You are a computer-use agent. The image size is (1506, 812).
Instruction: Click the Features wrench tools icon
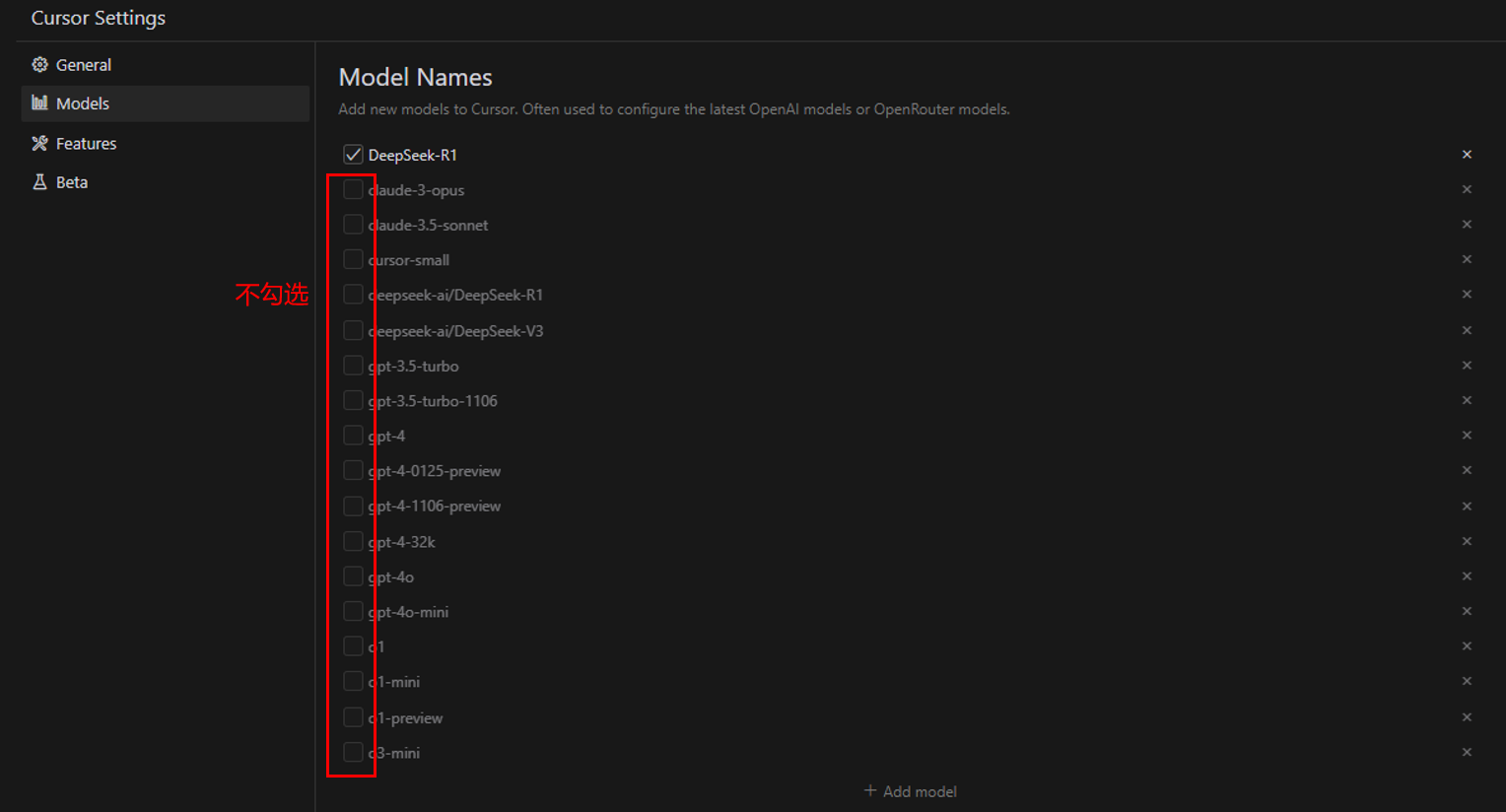pyautogui.click(x=39, y=144)
